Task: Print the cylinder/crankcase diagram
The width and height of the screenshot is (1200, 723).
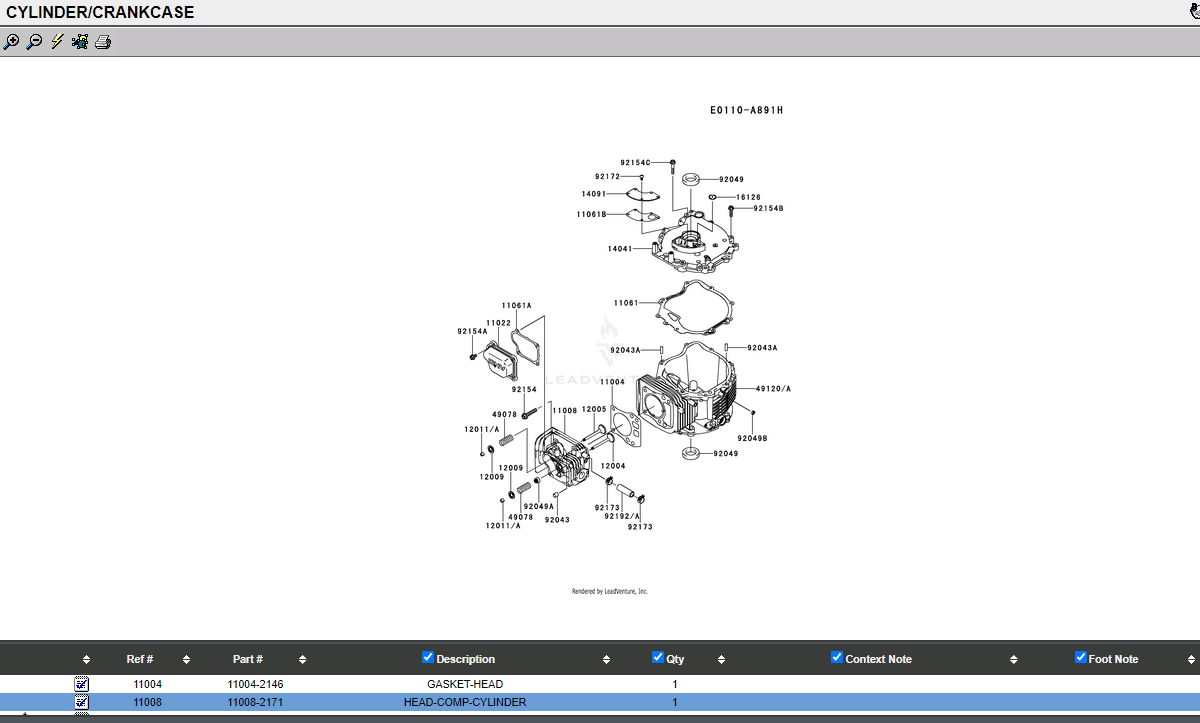Action: point(103,42)
